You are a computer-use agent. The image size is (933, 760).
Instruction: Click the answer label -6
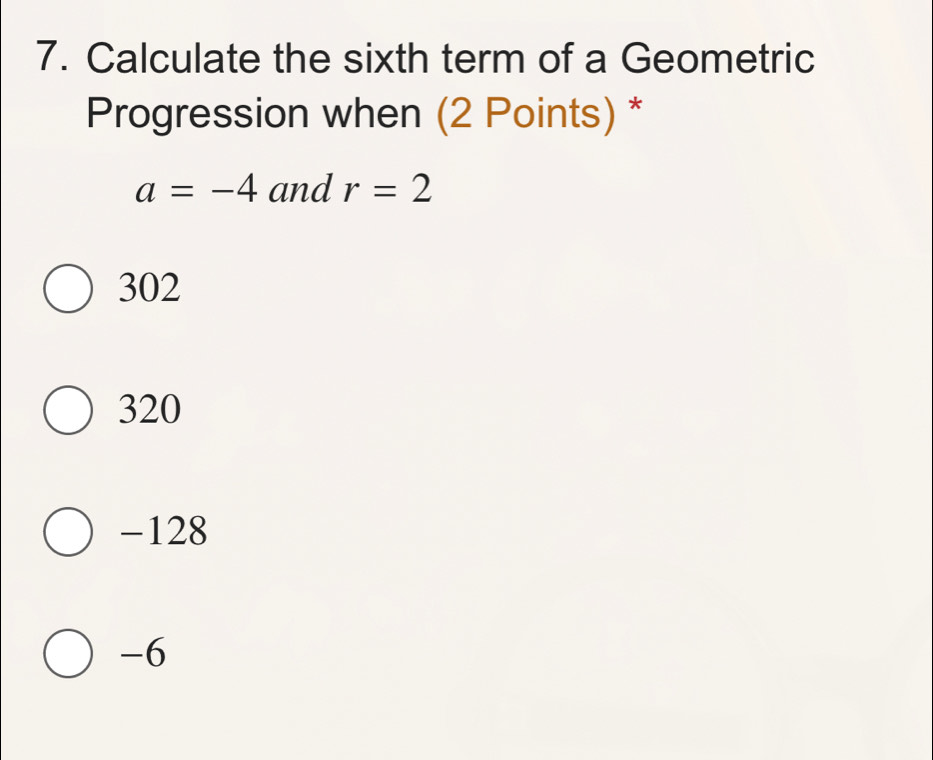coord(143,655)
